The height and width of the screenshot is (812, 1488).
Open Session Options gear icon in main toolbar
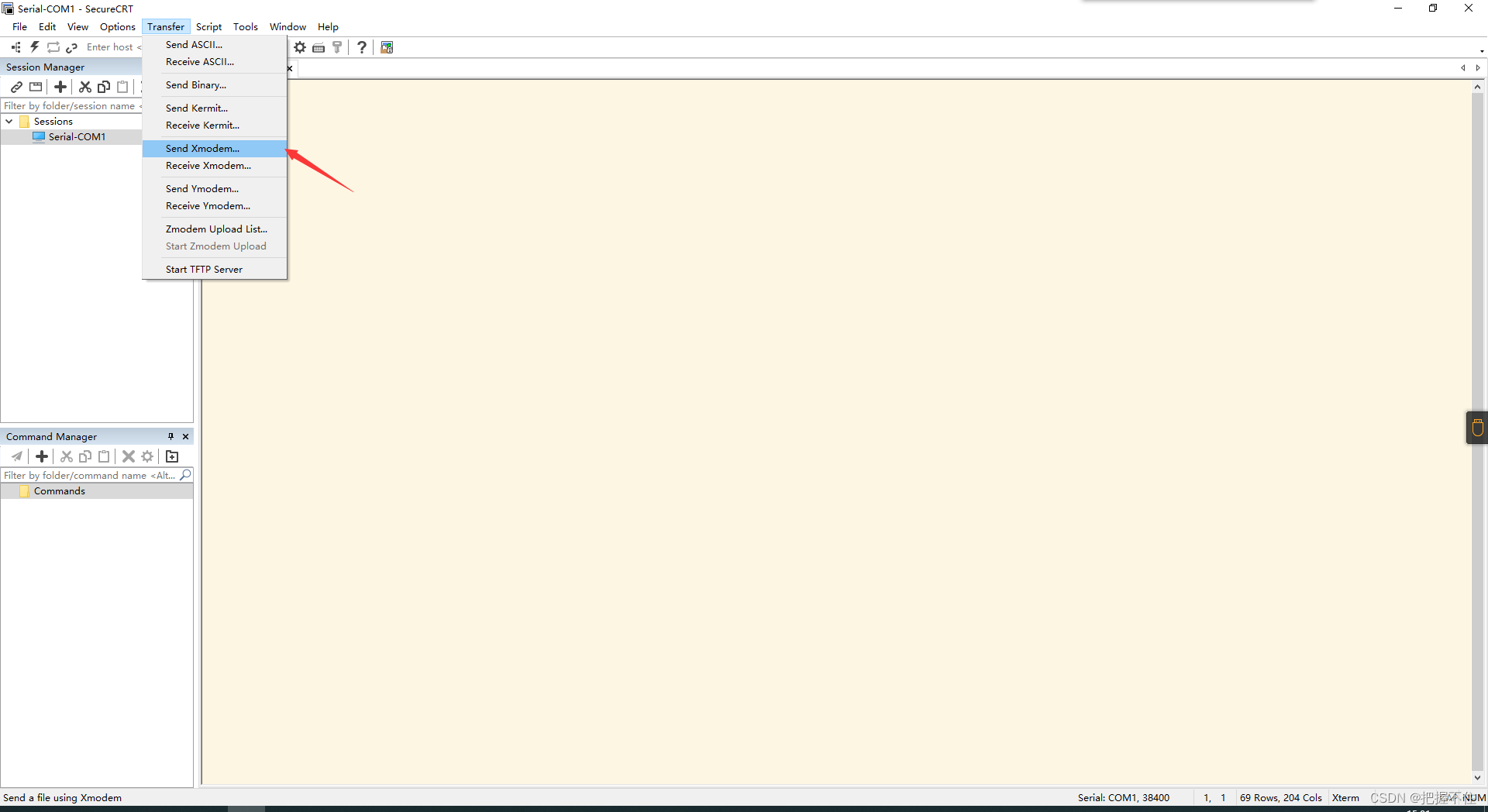[300, 47]
